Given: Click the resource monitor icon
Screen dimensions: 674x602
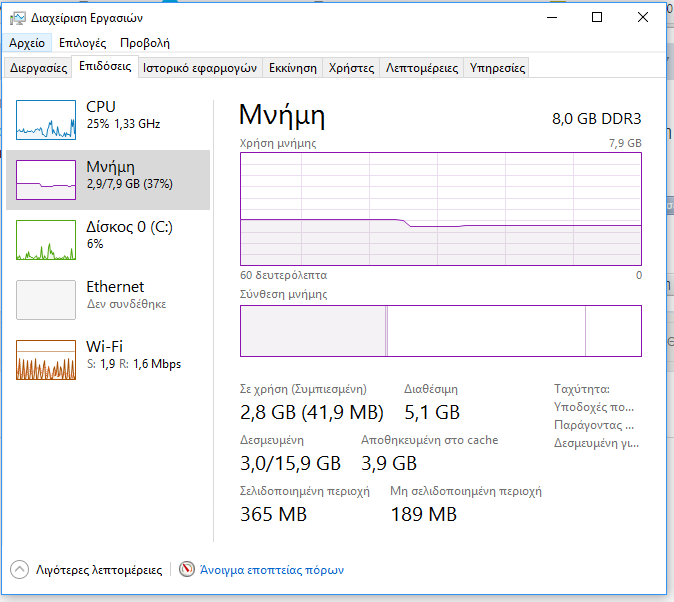Looking at the screenshot, I should pyautogui.click(x=186, y=570).
